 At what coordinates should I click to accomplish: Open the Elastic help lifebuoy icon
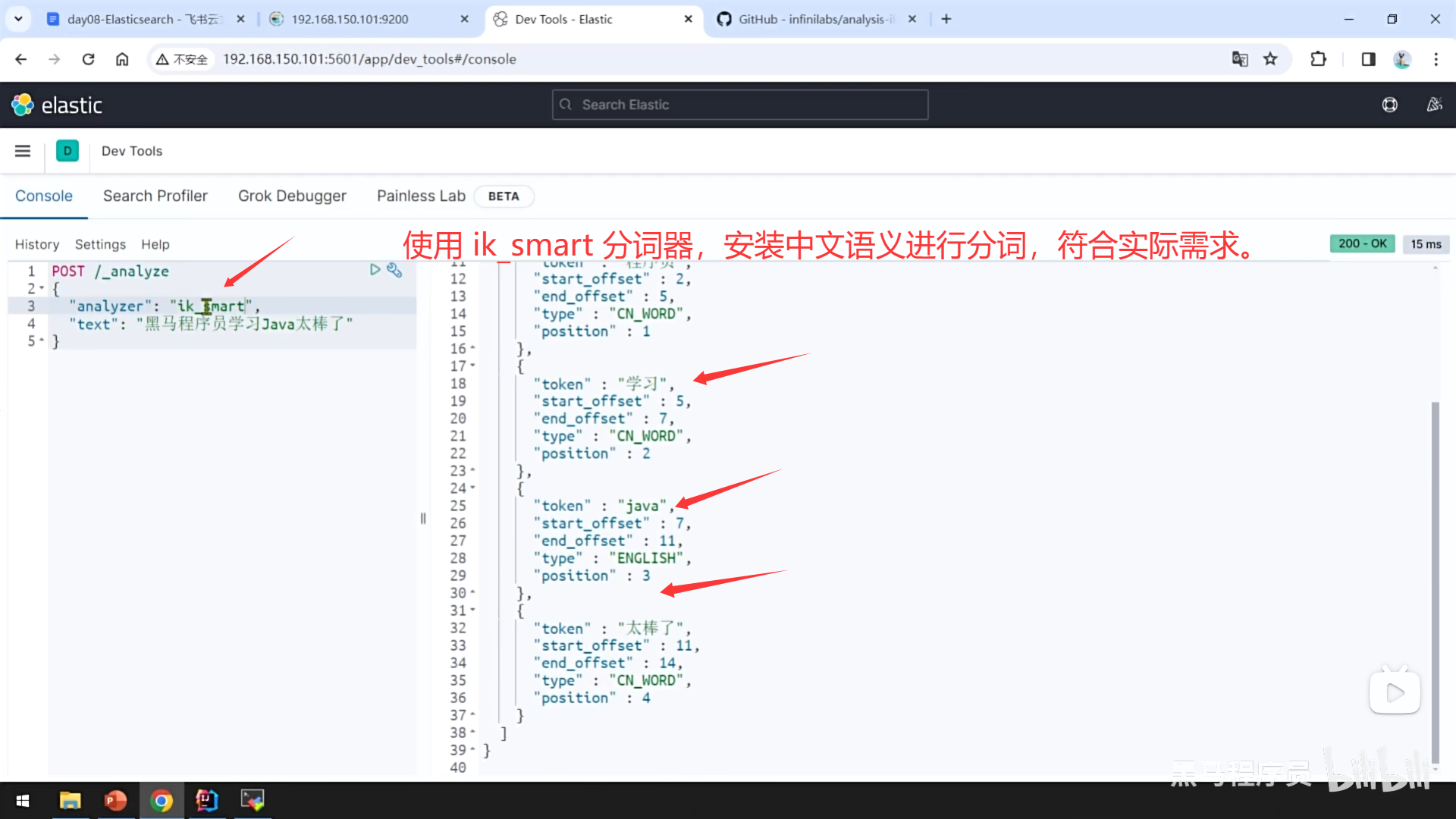1389,105
